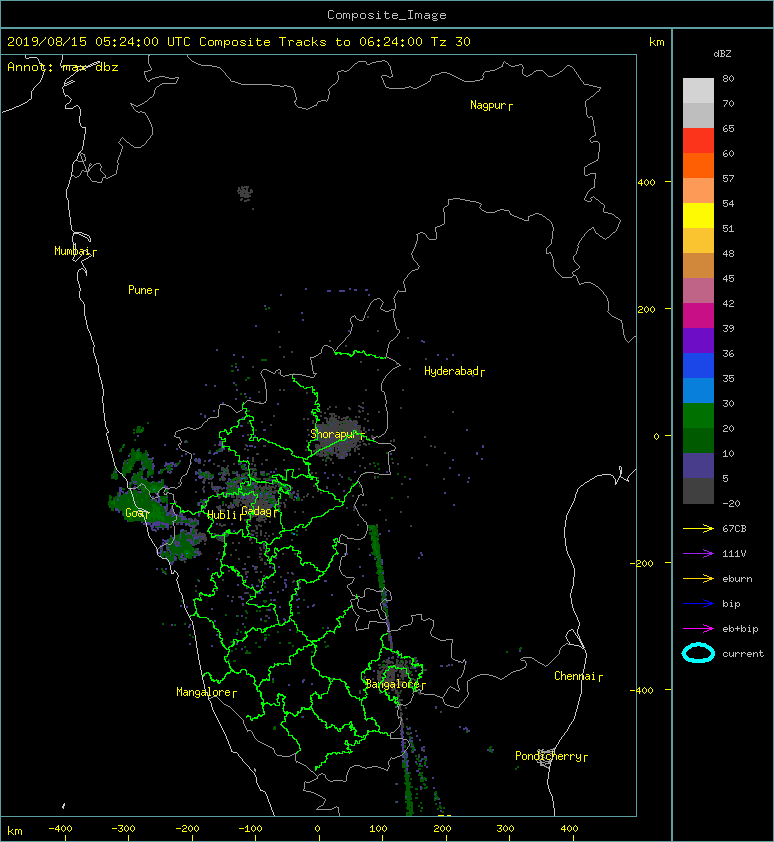The width and height of the screenshot is (774, 842).
Task: Select the blue bip arrow in legend
Action: tap(698, 604)
